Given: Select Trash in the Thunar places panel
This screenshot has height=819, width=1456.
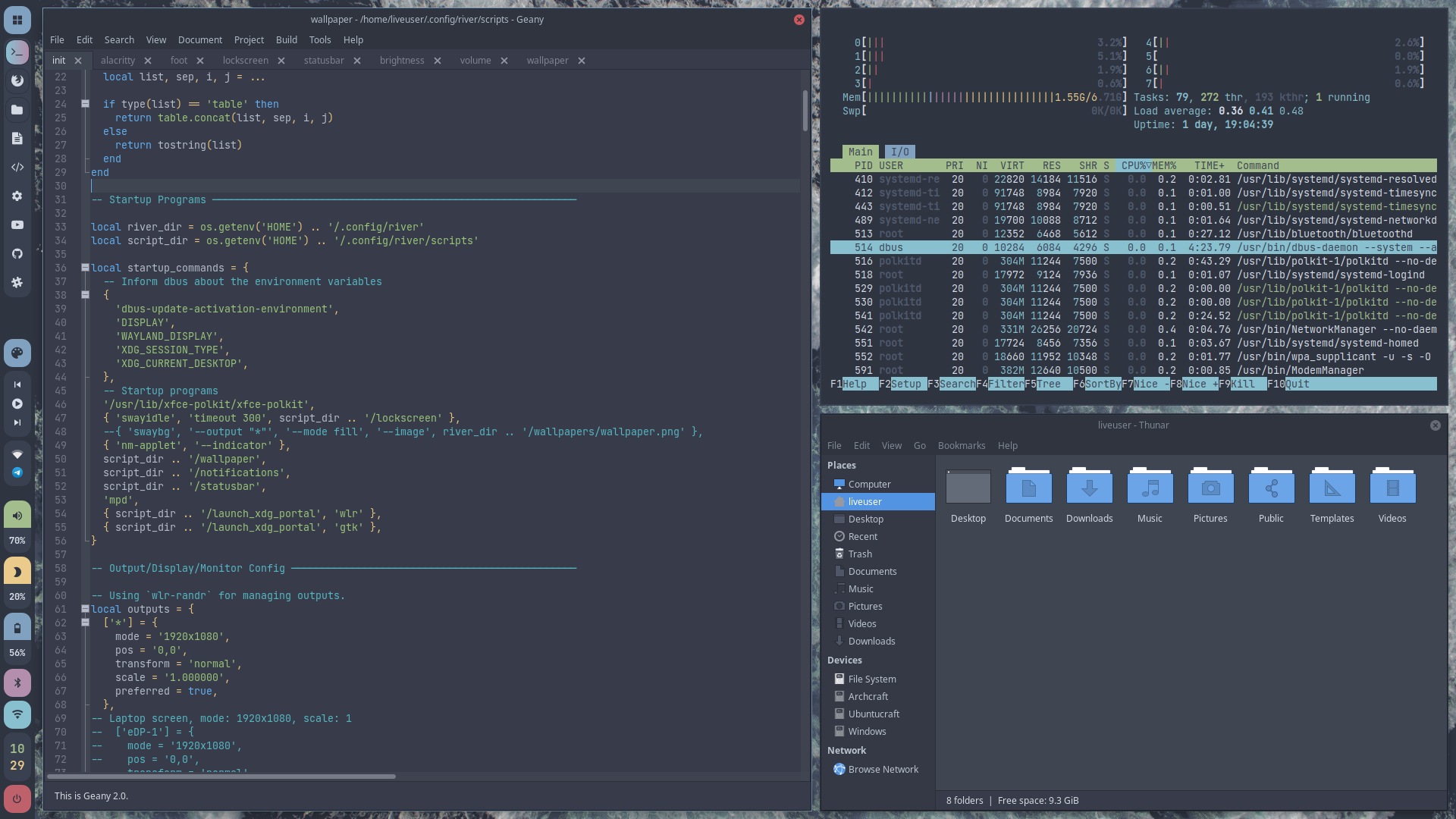Looking at the screenshot, I should pyautogui.click(x=859, y=554).
